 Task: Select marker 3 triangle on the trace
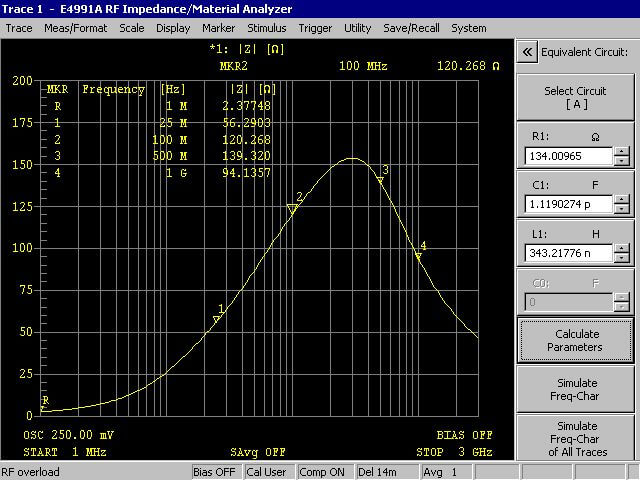[x=380, y=180]
